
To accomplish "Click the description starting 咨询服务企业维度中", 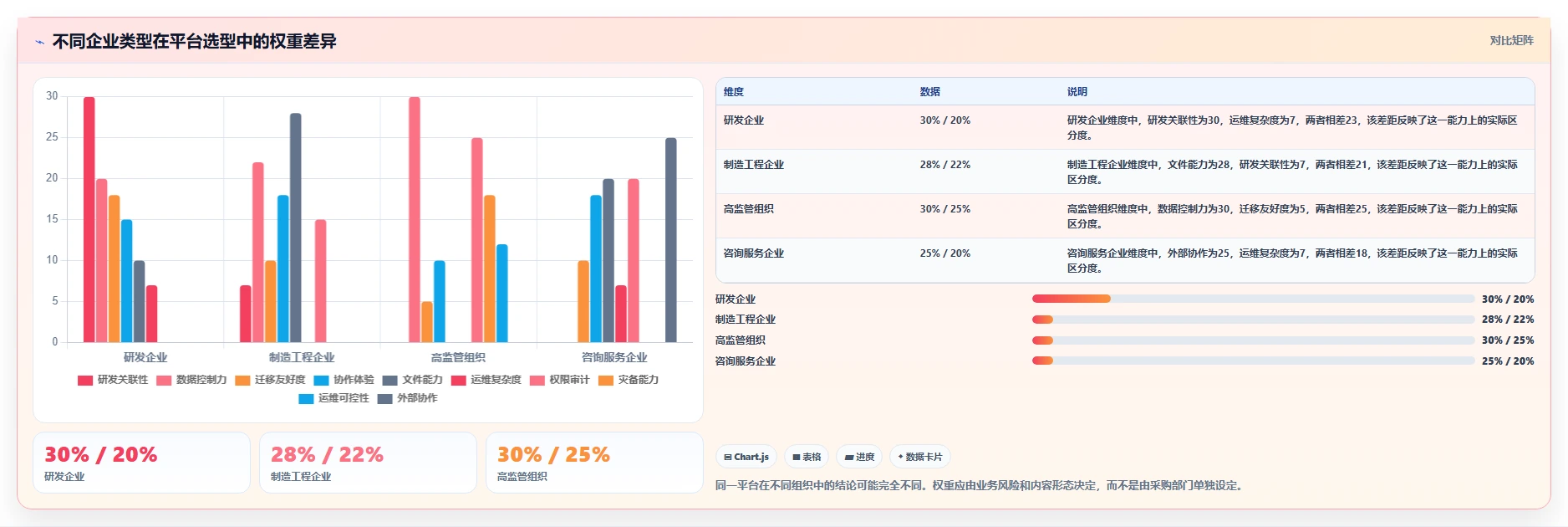I will pyautogui.click(x=1292, y=261).
